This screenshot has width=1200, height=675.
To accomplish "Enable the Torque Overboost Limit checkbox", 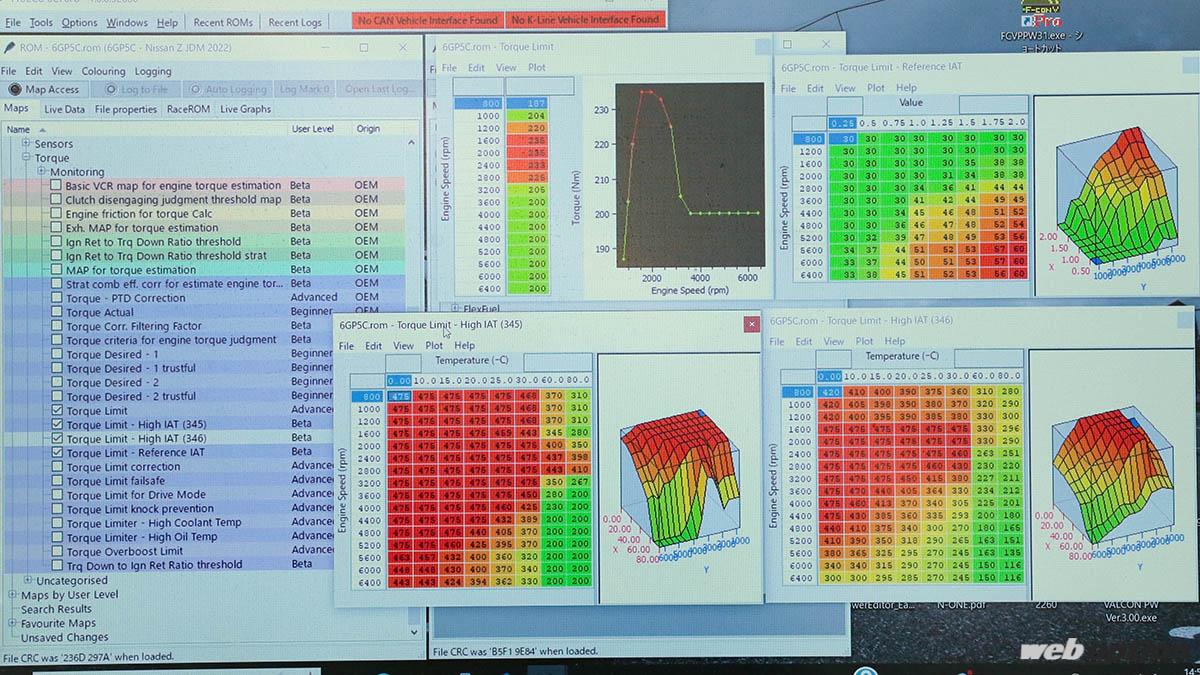I will [x=56, y=550].
